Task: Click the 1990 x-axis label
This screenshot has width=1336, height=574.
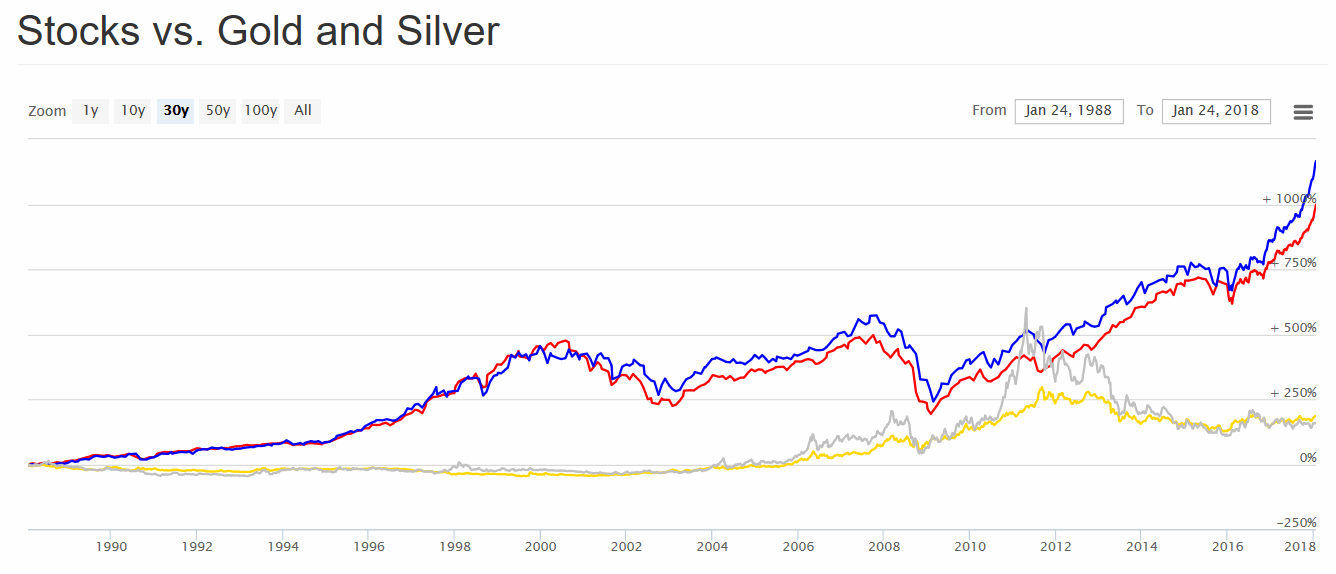Action: pos(111,546)
